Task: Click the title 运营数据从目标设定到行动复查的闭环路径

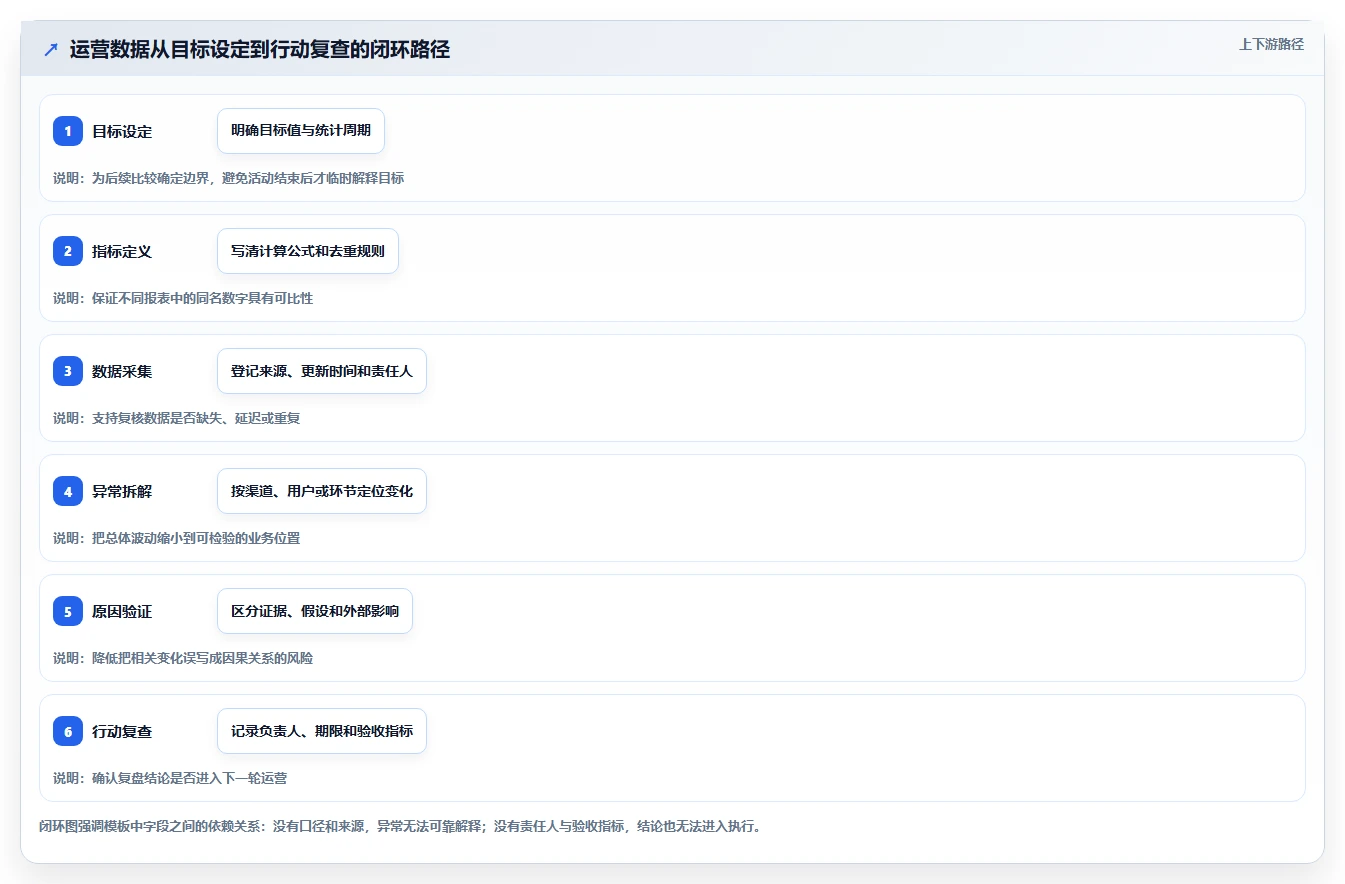Action: coord(260,50)
